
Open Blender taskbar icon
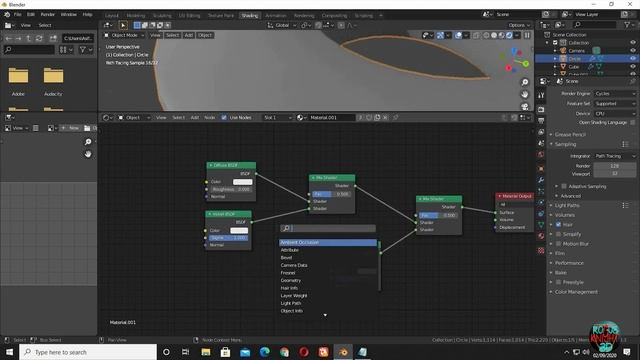[343, 352]
